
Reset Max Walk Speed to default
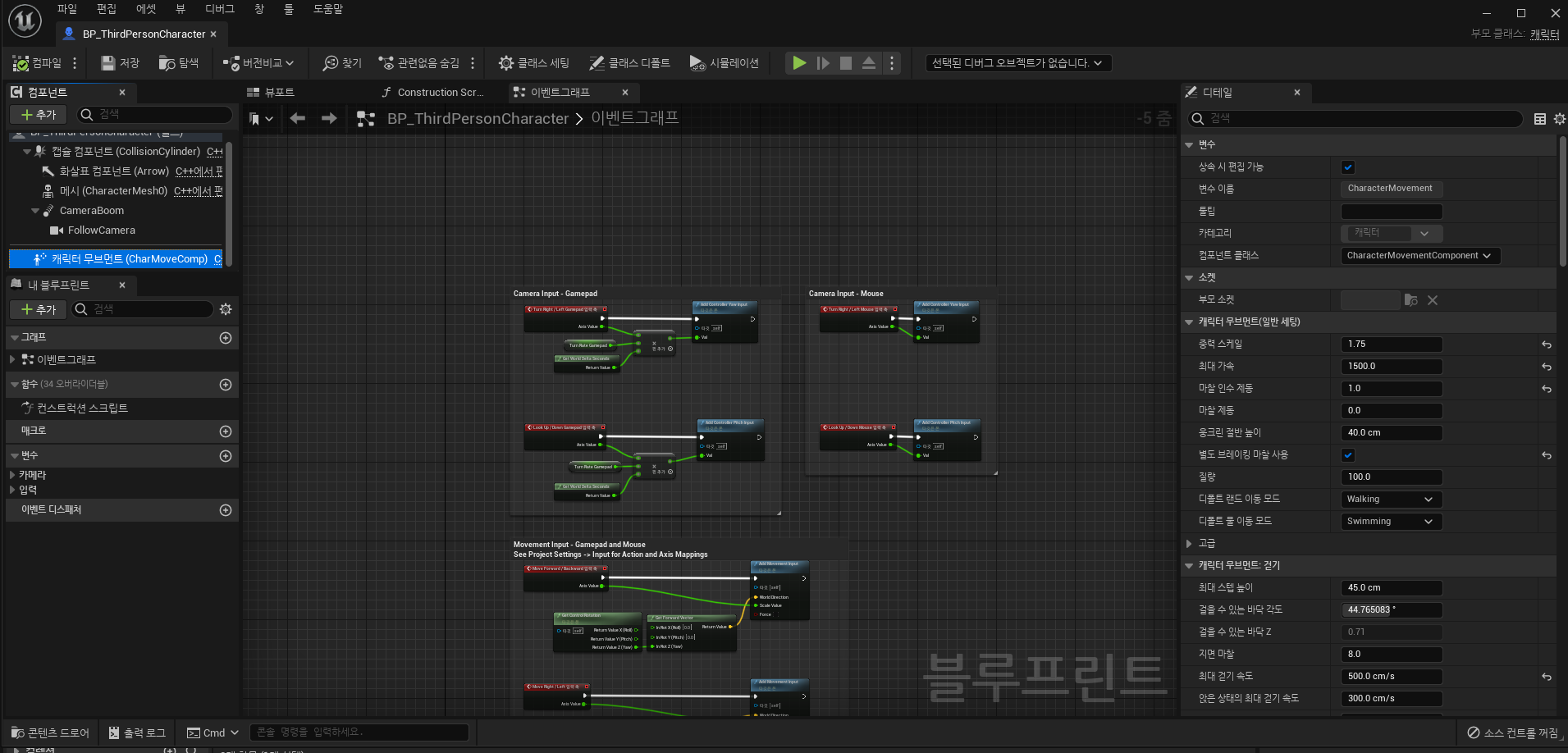coord(1547,677)
